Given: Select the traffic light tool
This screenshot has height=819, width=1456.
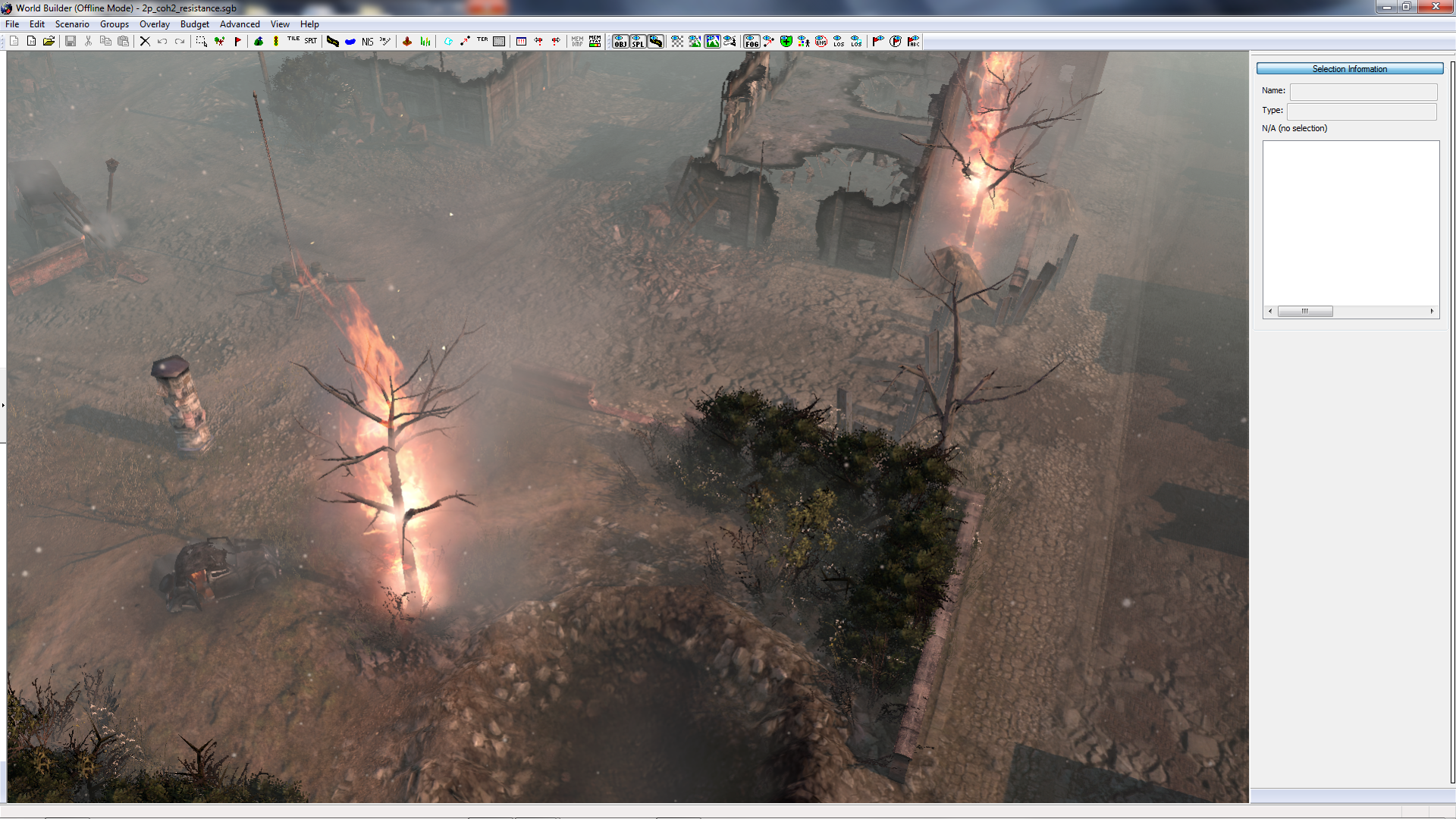Looking at the screenshot, I should (276, 41).
